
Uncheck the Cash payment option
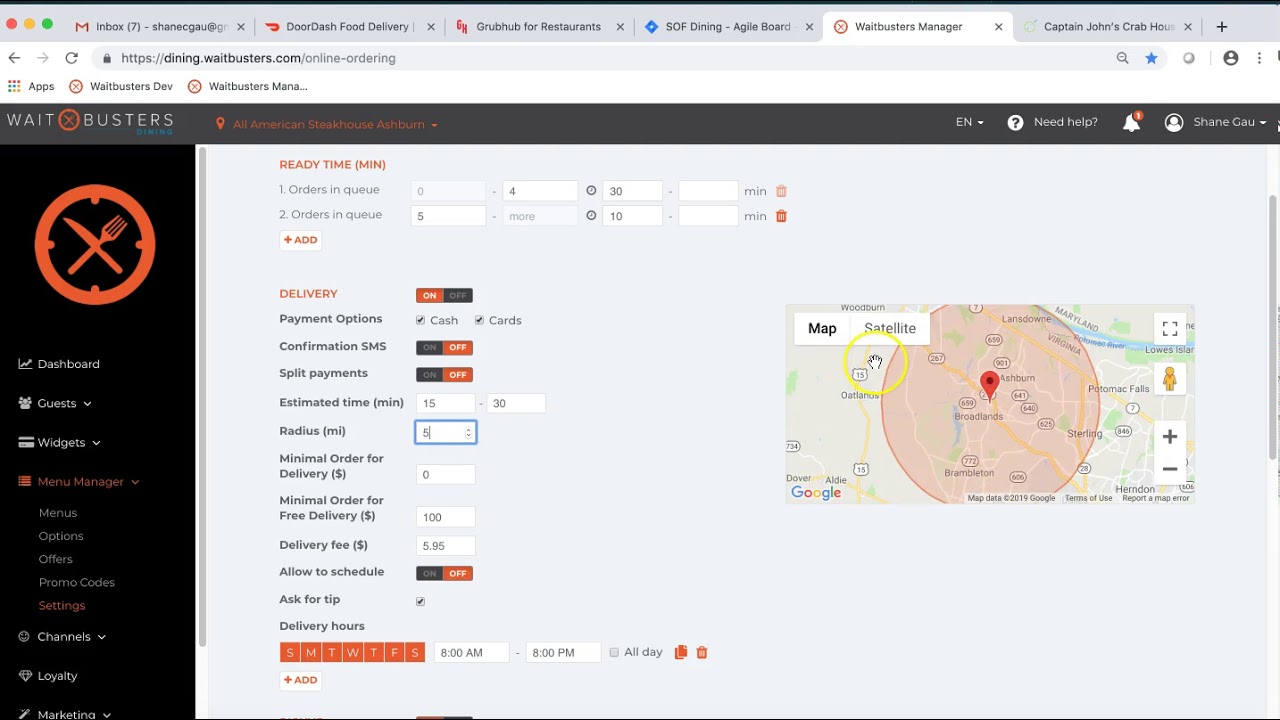[421, 320]
